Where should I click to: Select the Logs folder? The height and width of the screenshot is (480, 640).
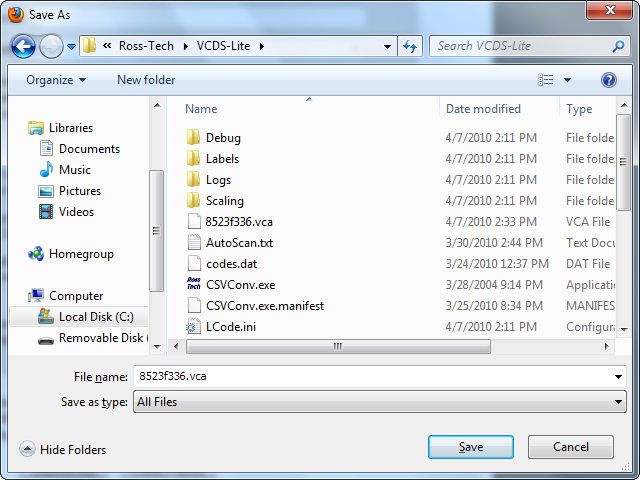[x=218, y=180]
